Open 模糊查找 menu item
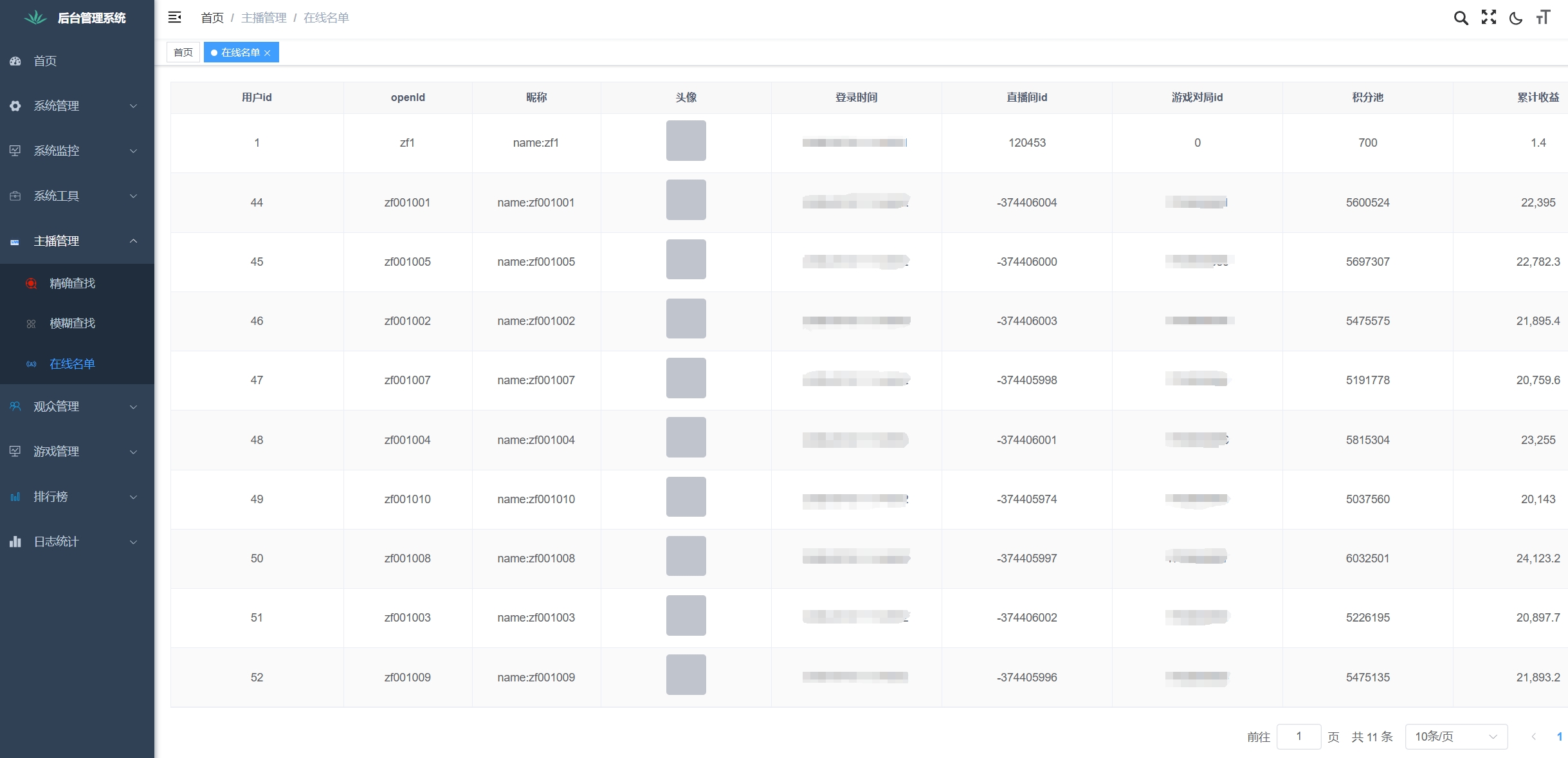Viewport: 1568px width, 758px height. click(x=72, y=323)
